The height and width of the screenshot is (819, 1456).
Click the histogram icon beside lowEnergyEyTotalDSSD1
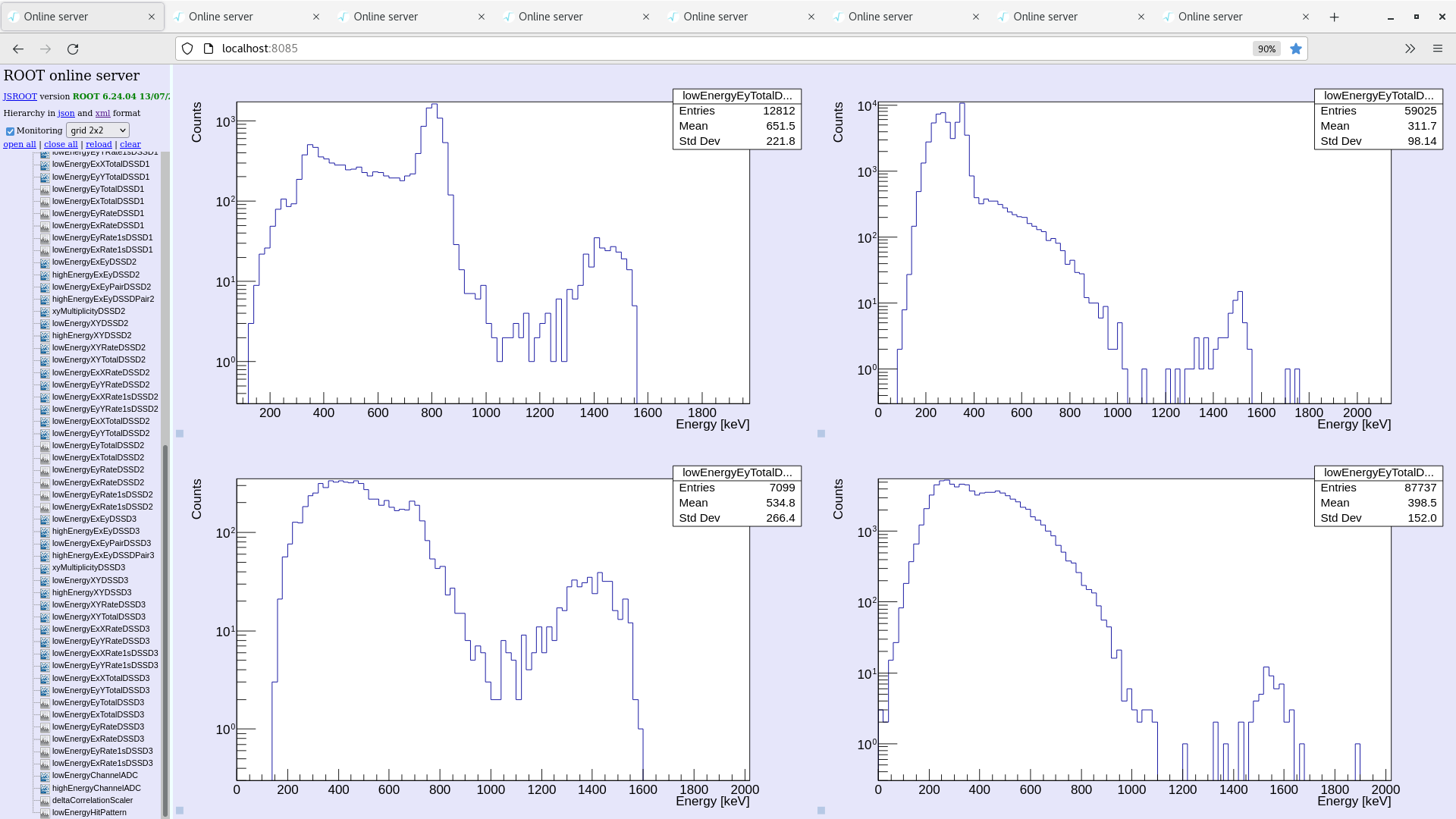click(44, 189)
